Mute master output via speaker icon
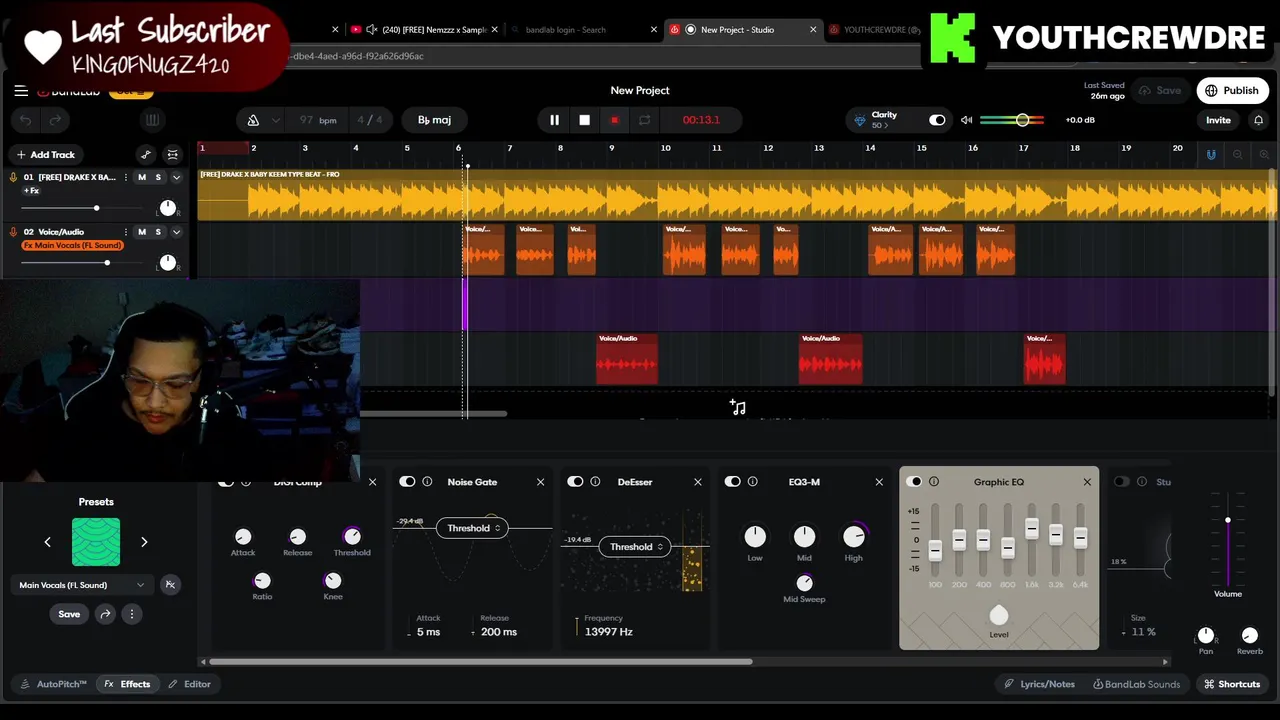 [x=966, y=120]
